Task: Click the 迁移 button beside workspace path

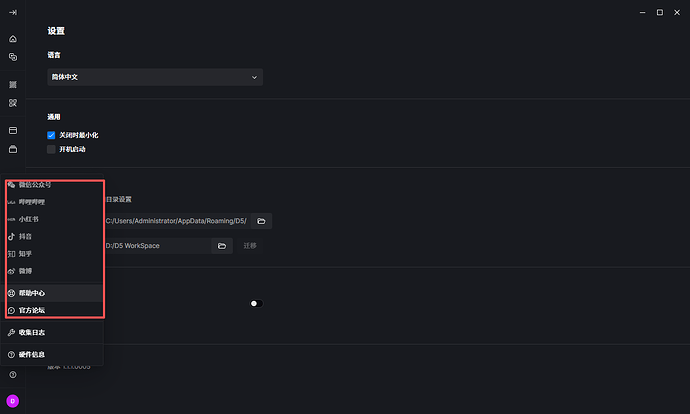Action: coord(250,245)
